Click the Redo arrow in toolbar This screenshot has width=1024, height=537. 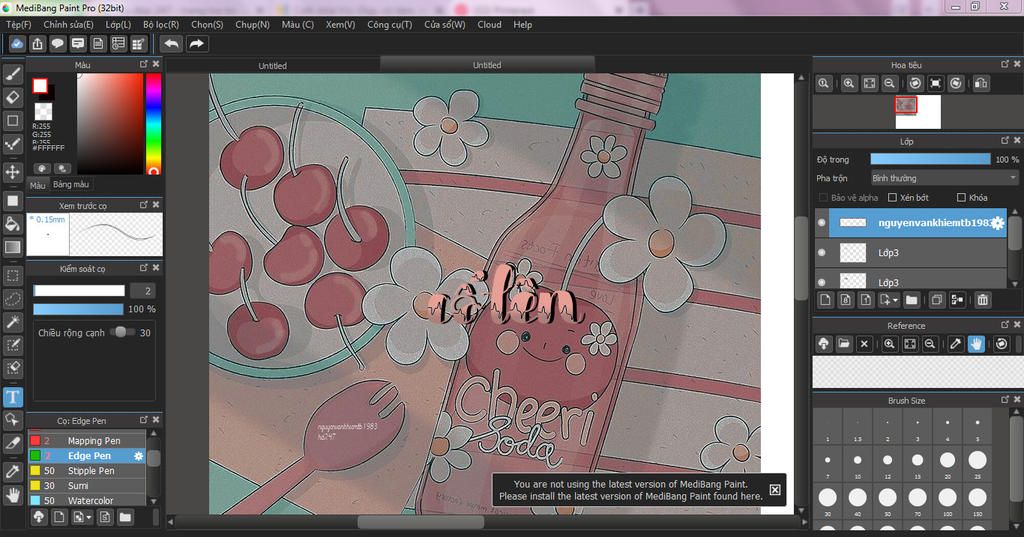[x=196, y=44]
